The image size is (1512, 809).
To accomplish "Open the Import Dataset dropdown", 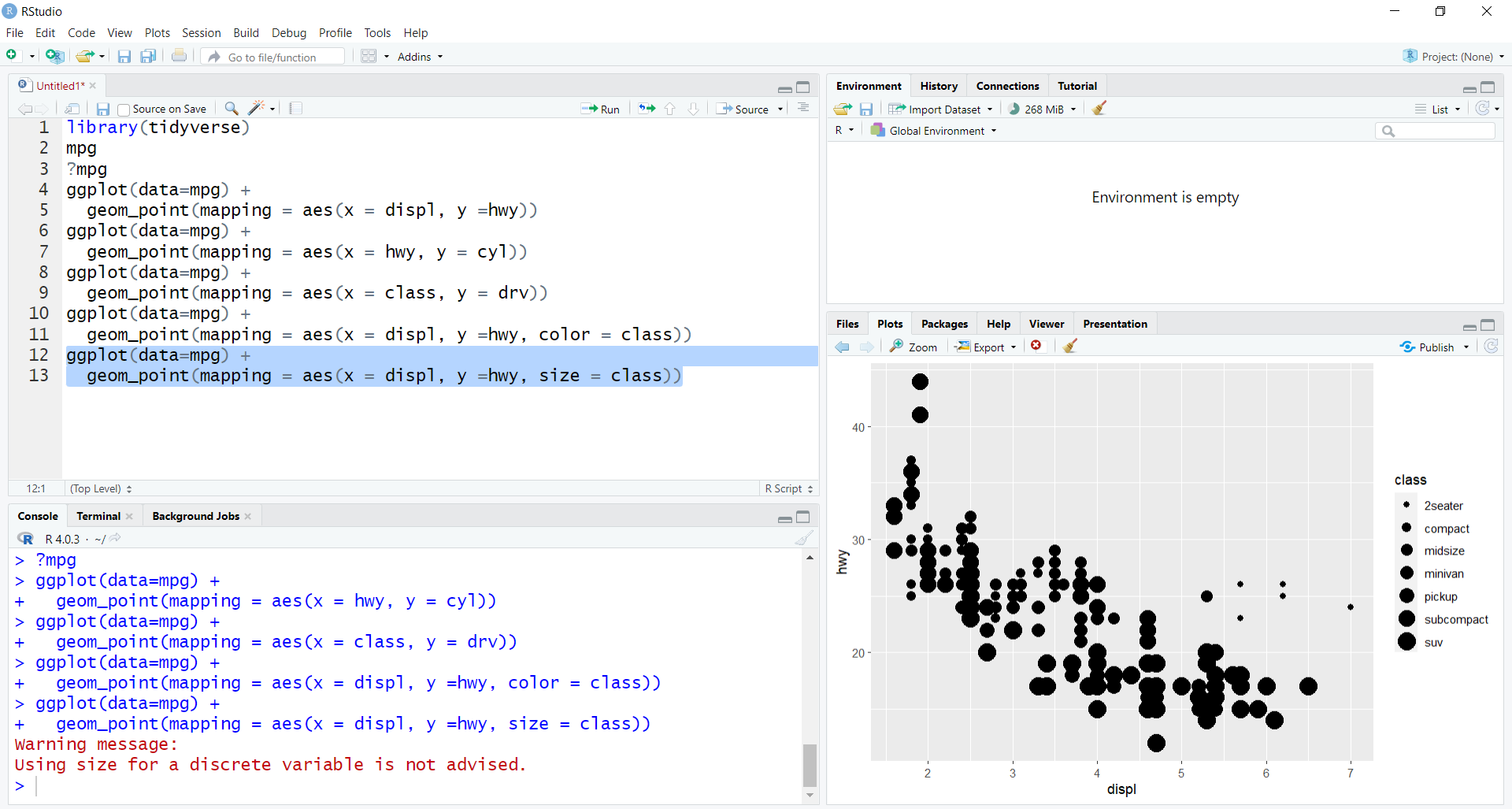I will click(940, 109).
